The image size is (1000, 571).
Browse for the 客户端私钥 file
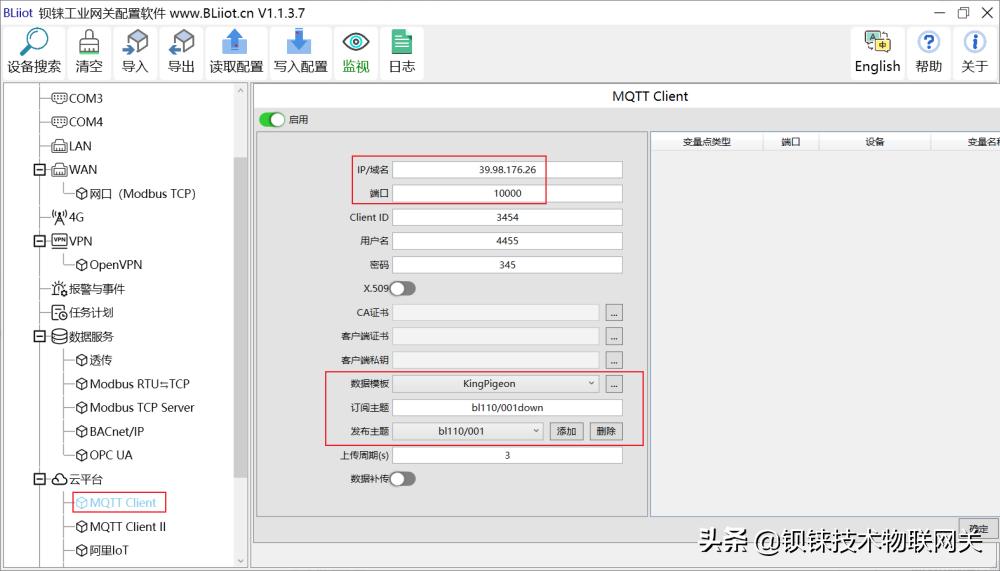tap(614, 360)
